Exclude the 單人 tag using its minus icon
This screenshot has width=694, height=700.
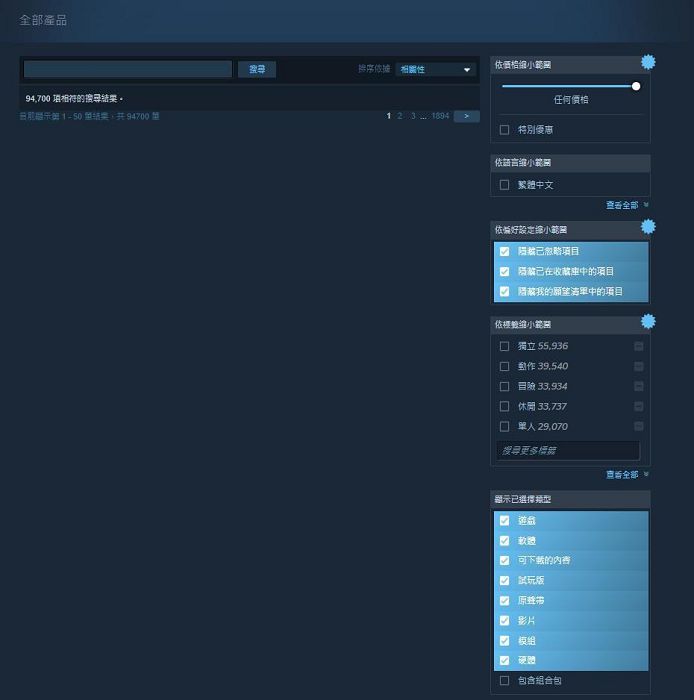point(639,426)
